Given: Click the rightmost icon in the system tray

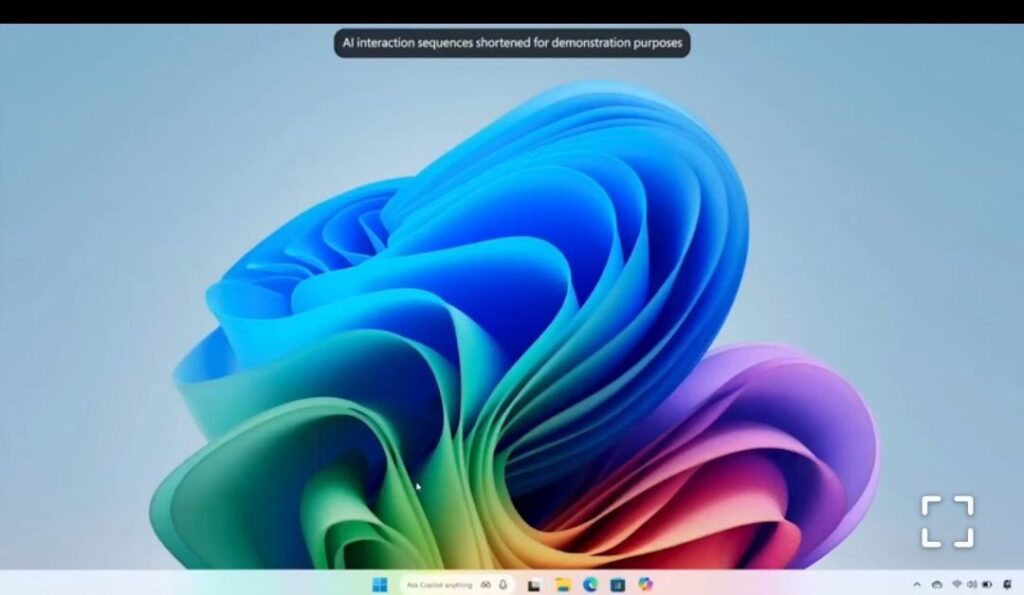Looking at the screenshot, I should click(1008, 583).
